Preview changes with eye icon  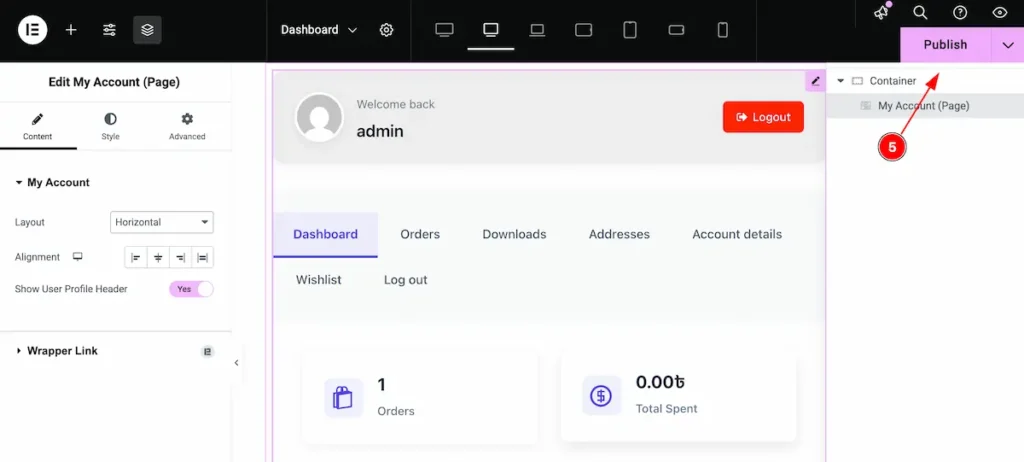click(999, 13)
